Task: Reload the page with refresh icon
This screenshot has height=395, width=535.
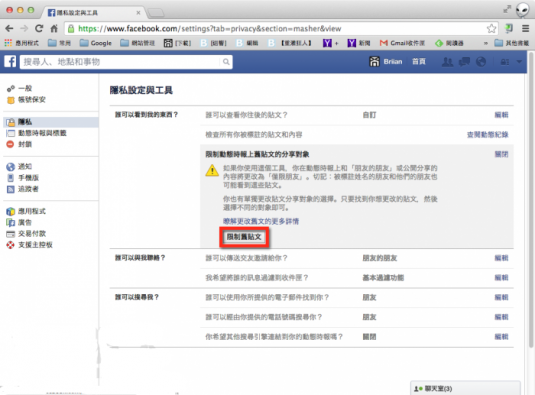Action: coord(39,29)
